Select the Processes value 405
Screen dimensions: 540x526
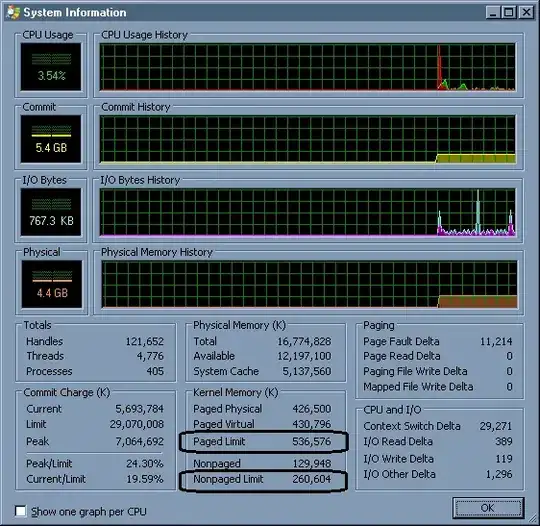[x=155, y=371]
